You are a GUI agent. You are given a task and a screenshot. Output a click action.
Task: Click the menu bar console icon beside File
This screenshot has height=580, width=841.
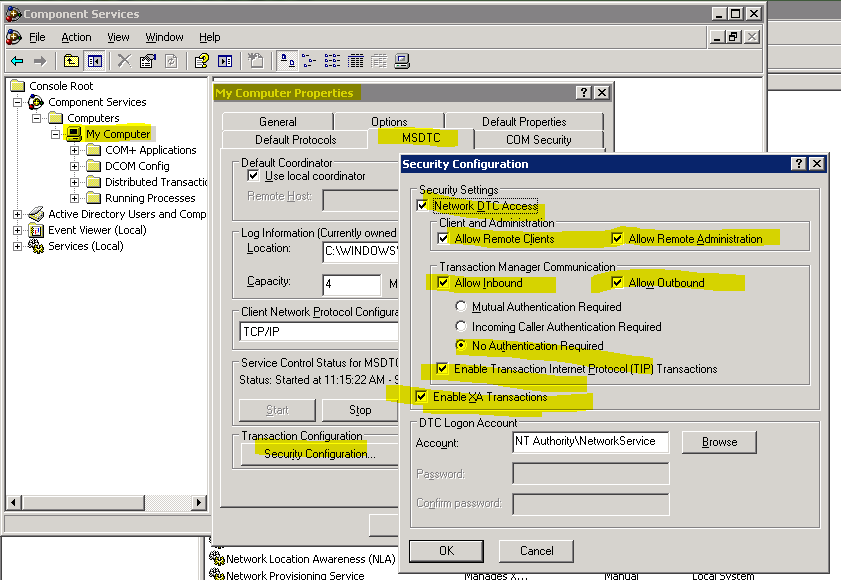[x=13, y=37]
